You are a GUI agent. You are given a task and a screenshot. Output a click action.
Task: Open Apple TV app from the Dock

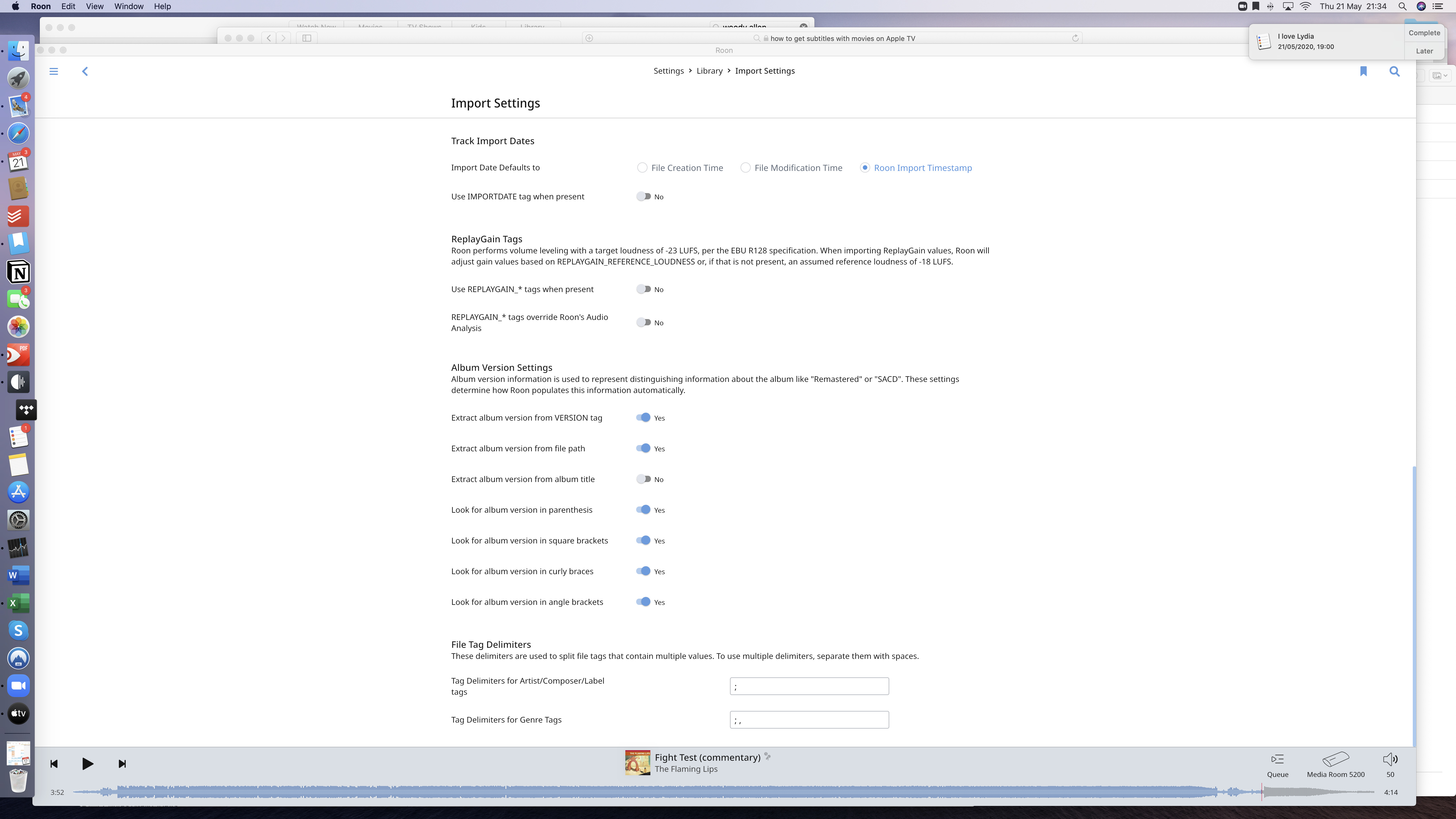(18, 713)
